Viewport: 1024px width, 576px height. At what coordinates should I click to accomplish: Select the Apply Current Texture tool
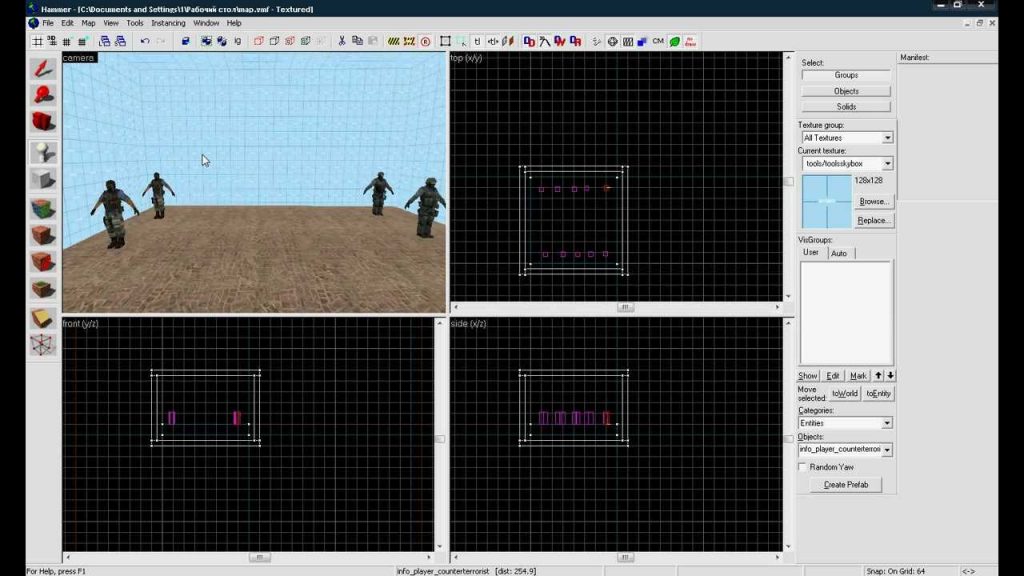coord(43,235)
